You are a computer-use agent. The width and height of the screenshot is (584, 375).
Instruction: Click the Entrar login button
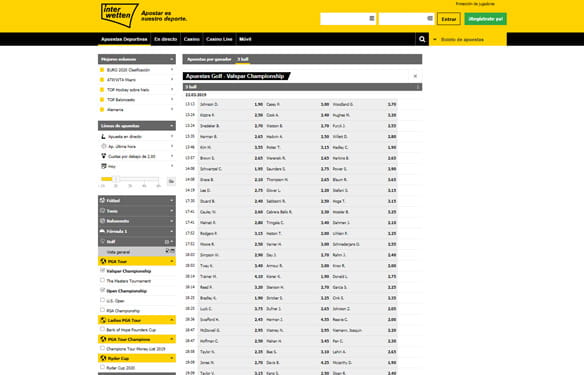point(449,19)
